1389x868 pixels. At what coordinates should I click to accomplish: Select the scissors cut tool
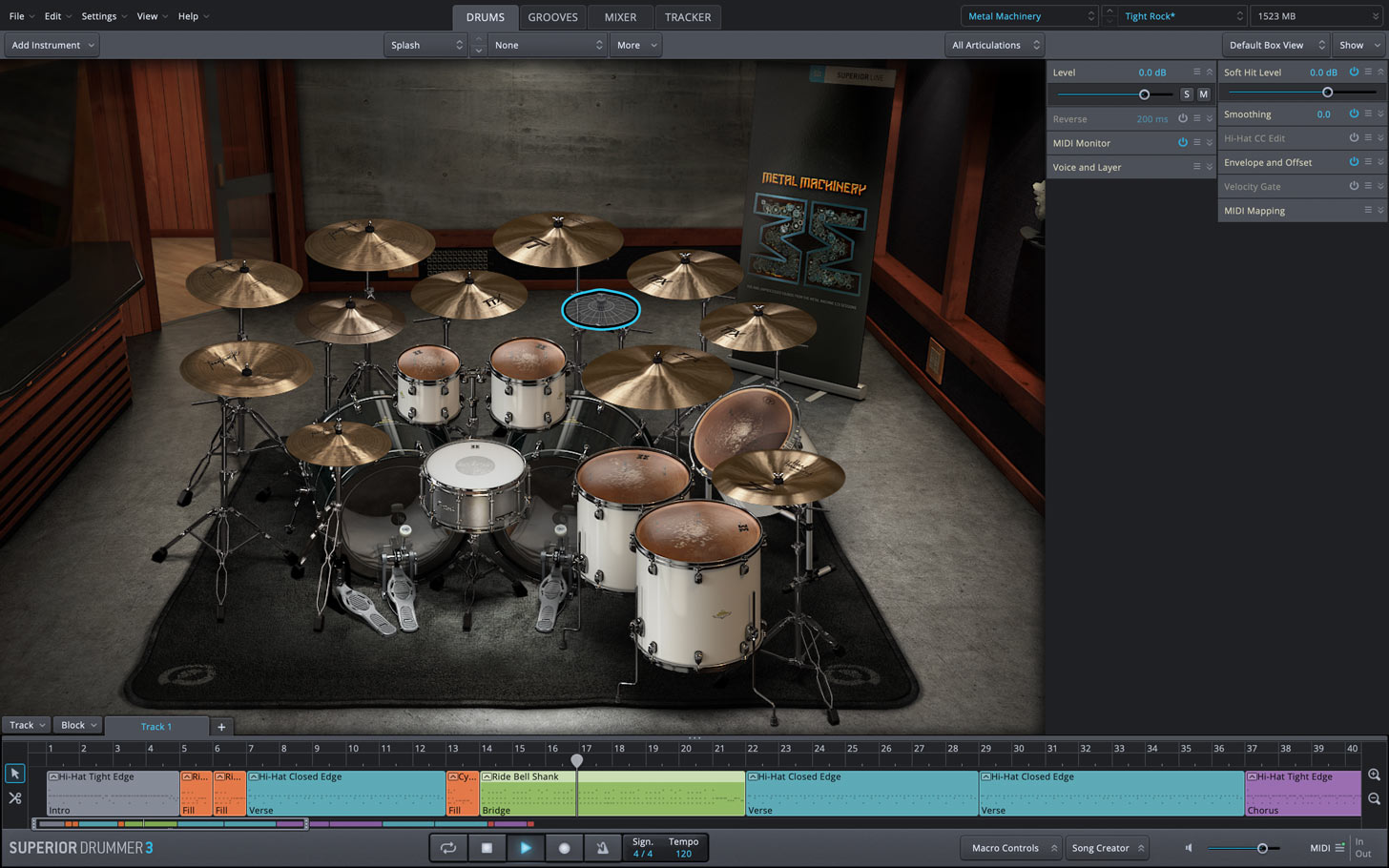[x=14, y=798]
